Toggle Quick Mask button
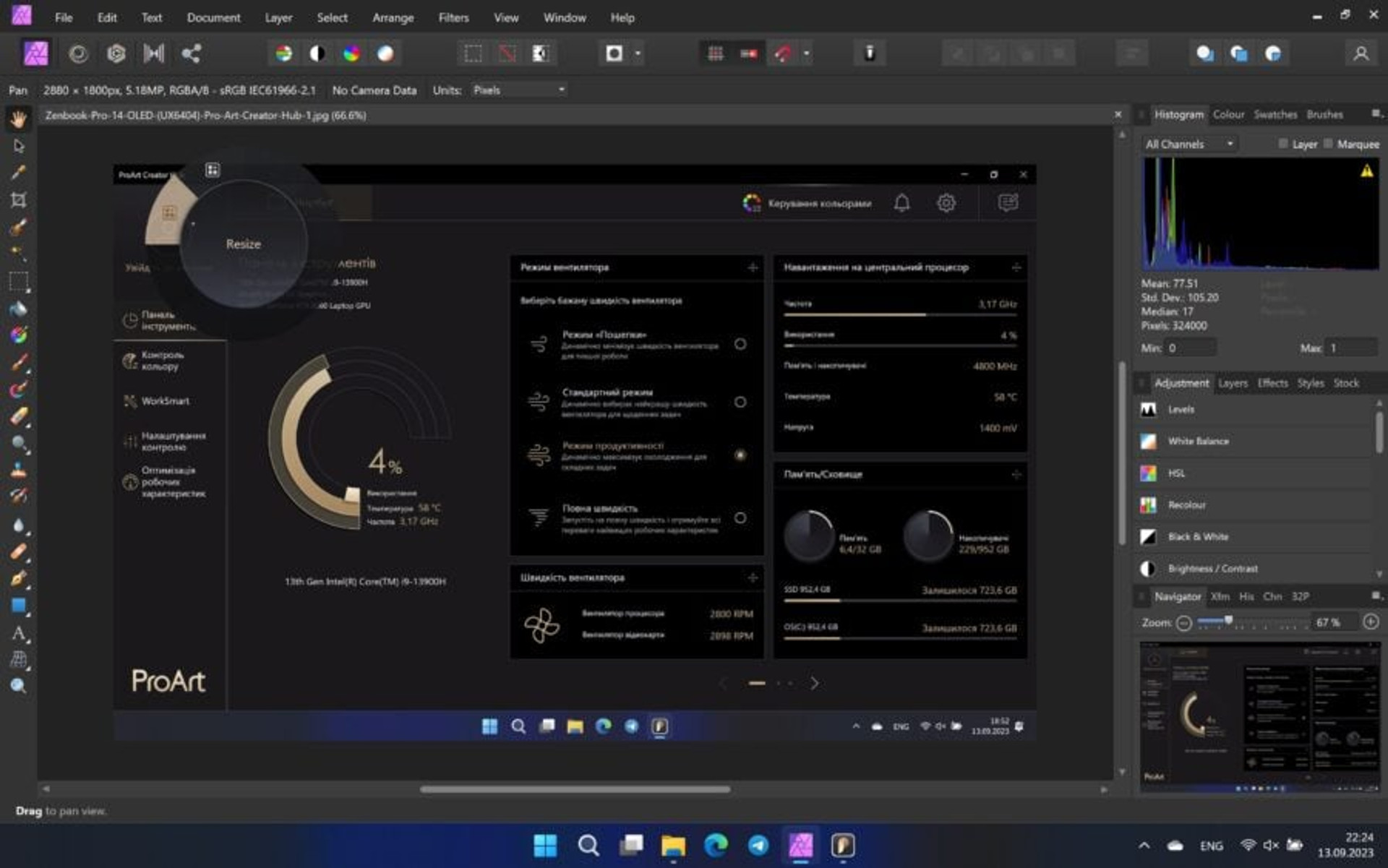1388x868 pixels. click(614, 53)
